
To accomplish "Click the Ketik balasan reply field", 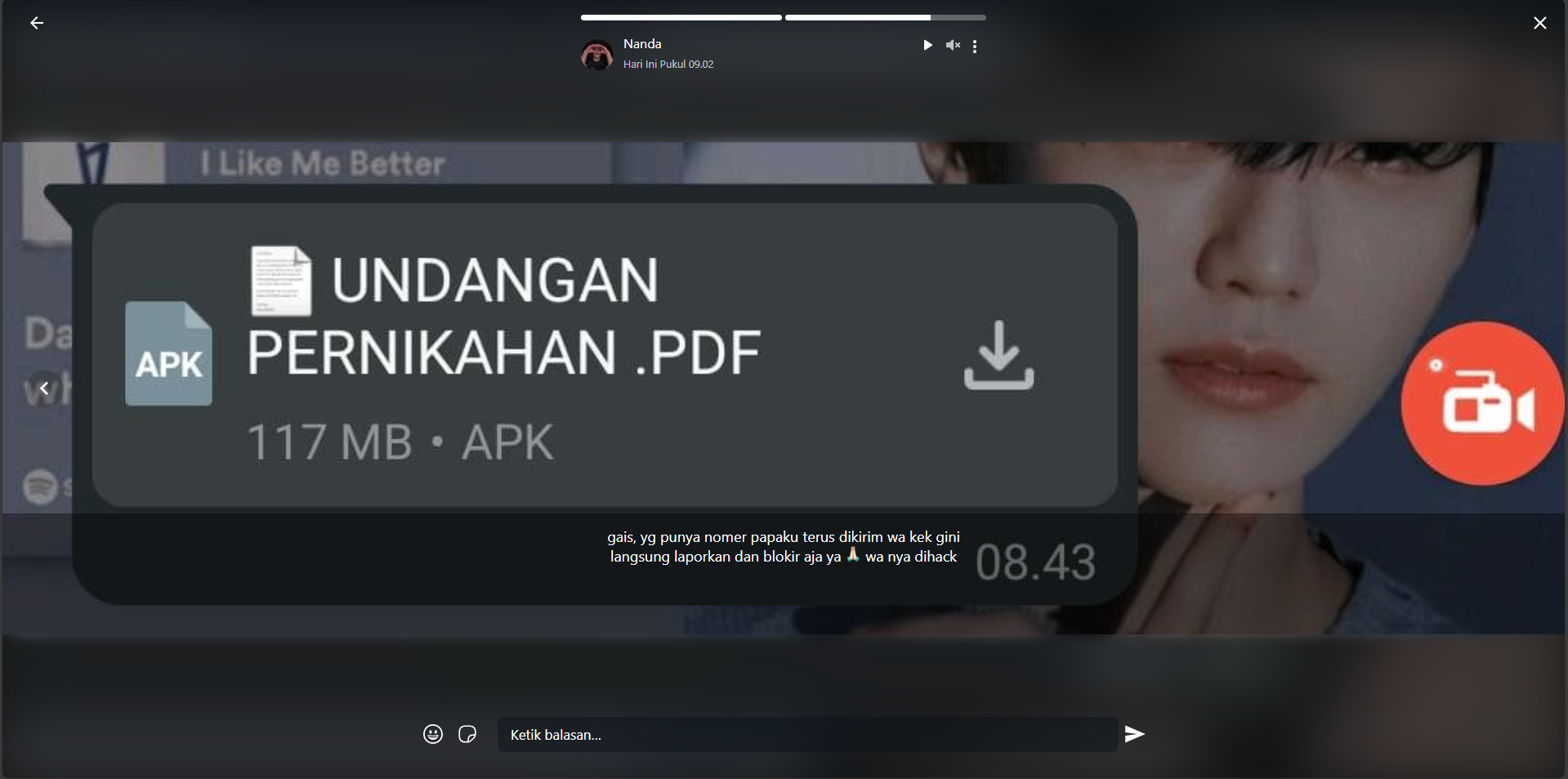I will [x=806, y=734].
